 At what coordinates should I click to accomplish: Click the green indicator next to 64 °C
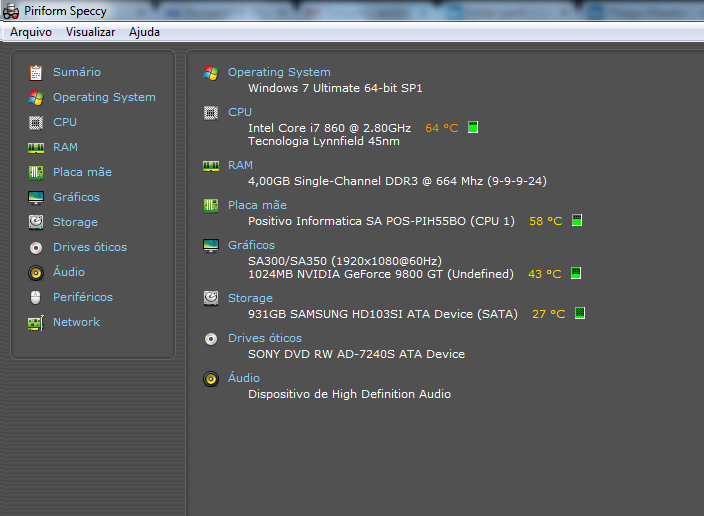click(x=473, y=128)
